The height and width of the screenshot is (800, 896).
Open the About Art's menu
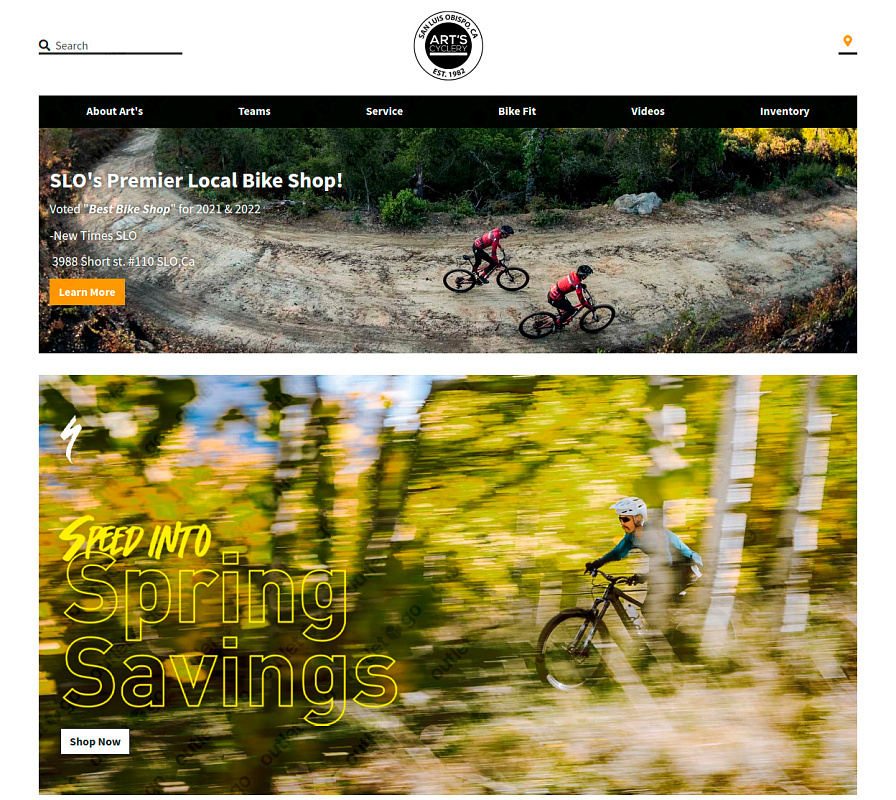[114, 111]
